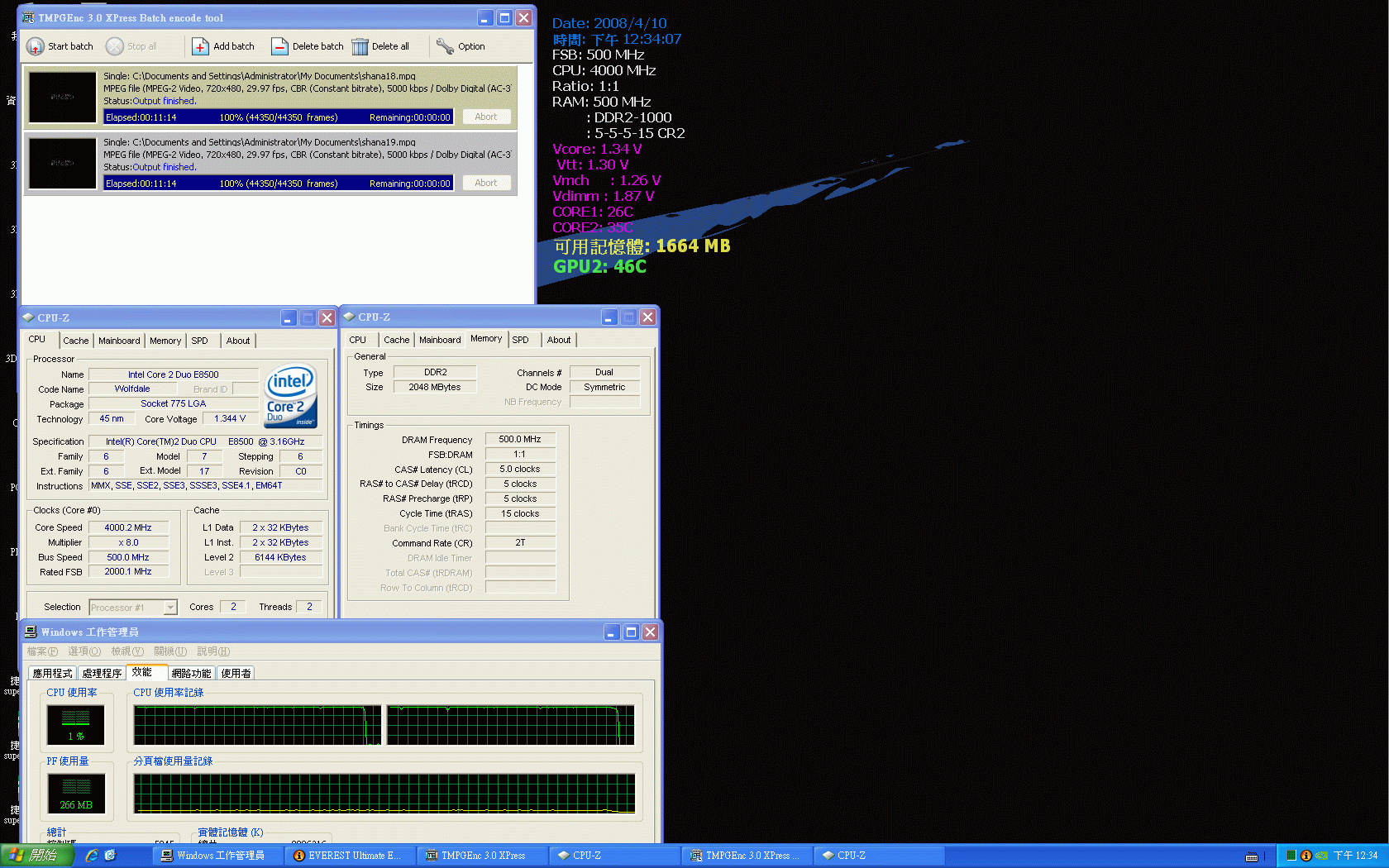Screen dimensions: 1389x868
Task: Minimize the TMPGEnc Batch encode window
Action: click(x=486, y=17)
